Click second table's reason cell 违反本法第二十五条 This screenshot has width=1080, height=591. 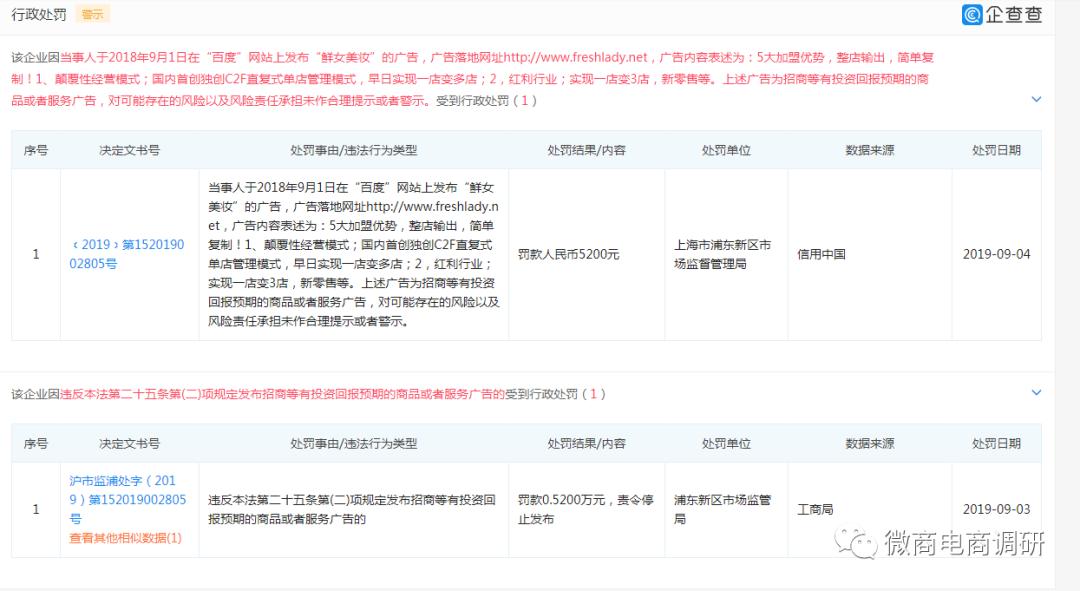click(x=352, y=509)
